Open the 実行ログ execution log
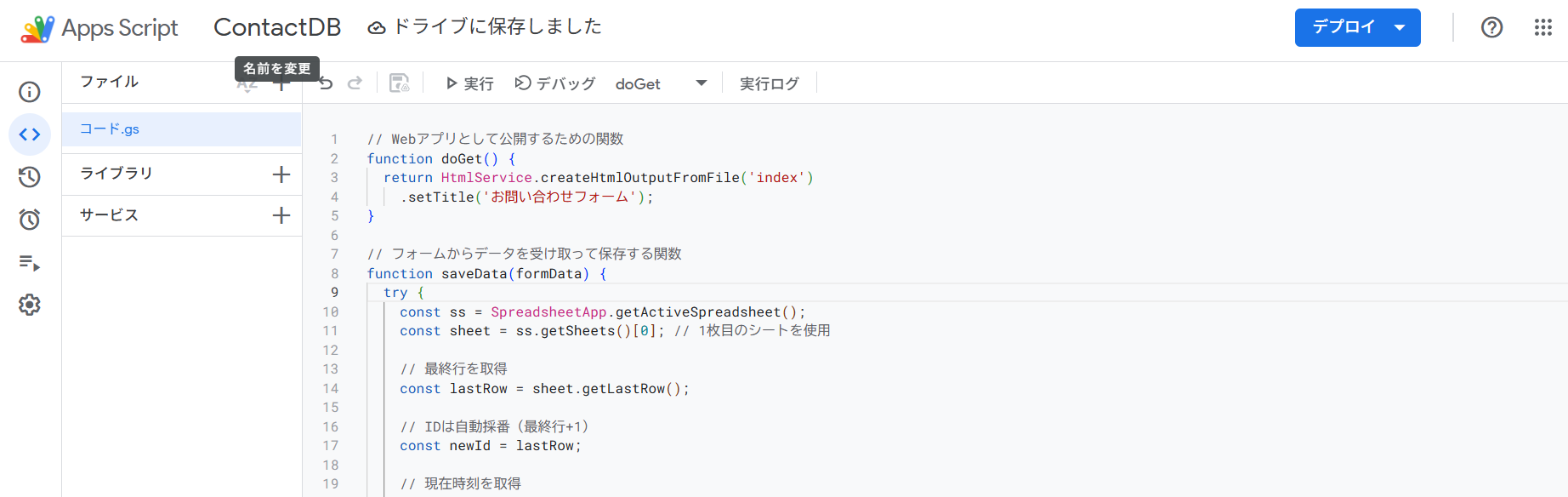The height and width of the screenshot is (497, 1568). point(770,83)
